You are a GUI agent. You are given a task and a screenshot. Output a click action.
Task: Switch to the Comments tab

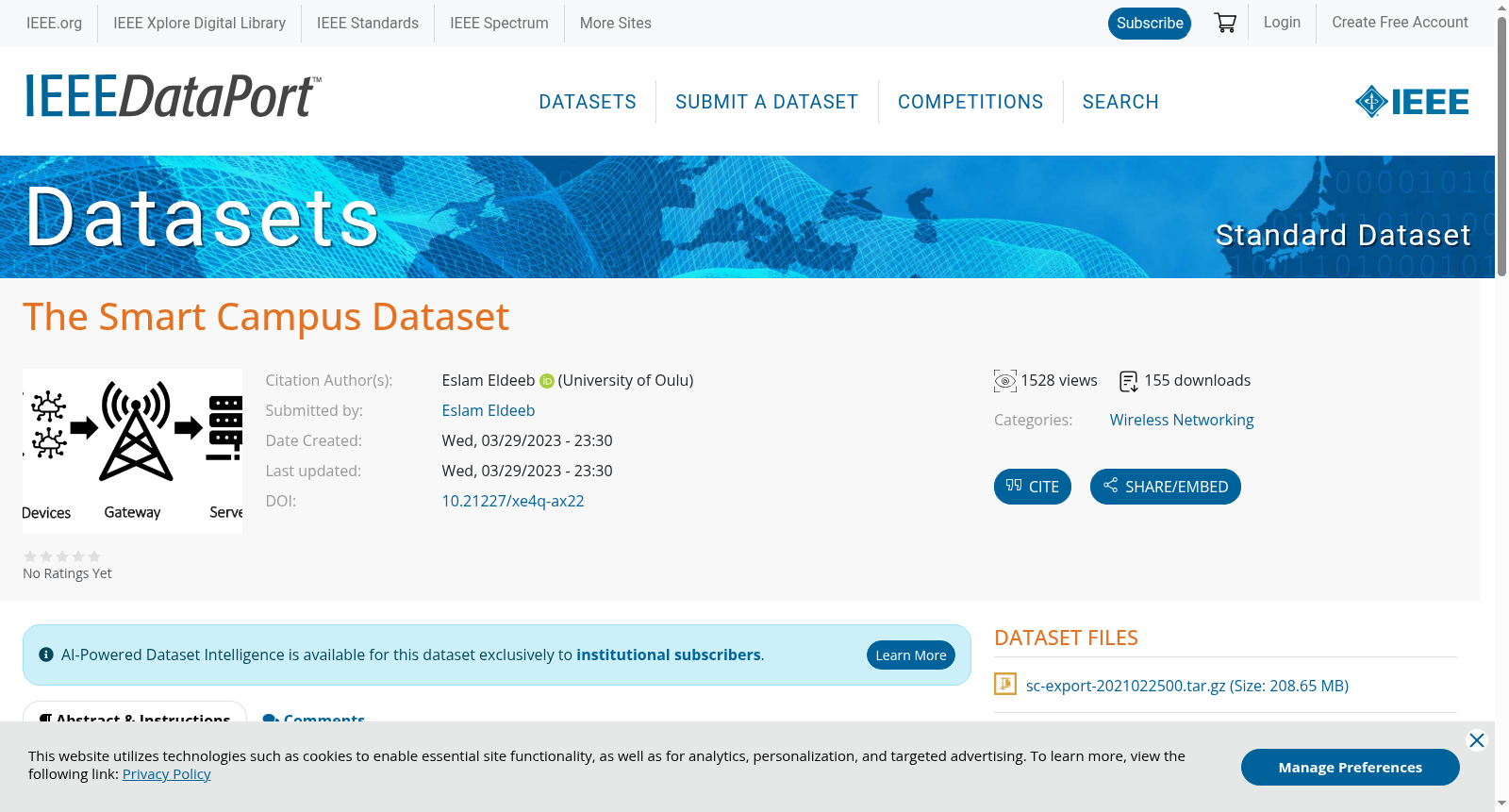coord(314,717)
